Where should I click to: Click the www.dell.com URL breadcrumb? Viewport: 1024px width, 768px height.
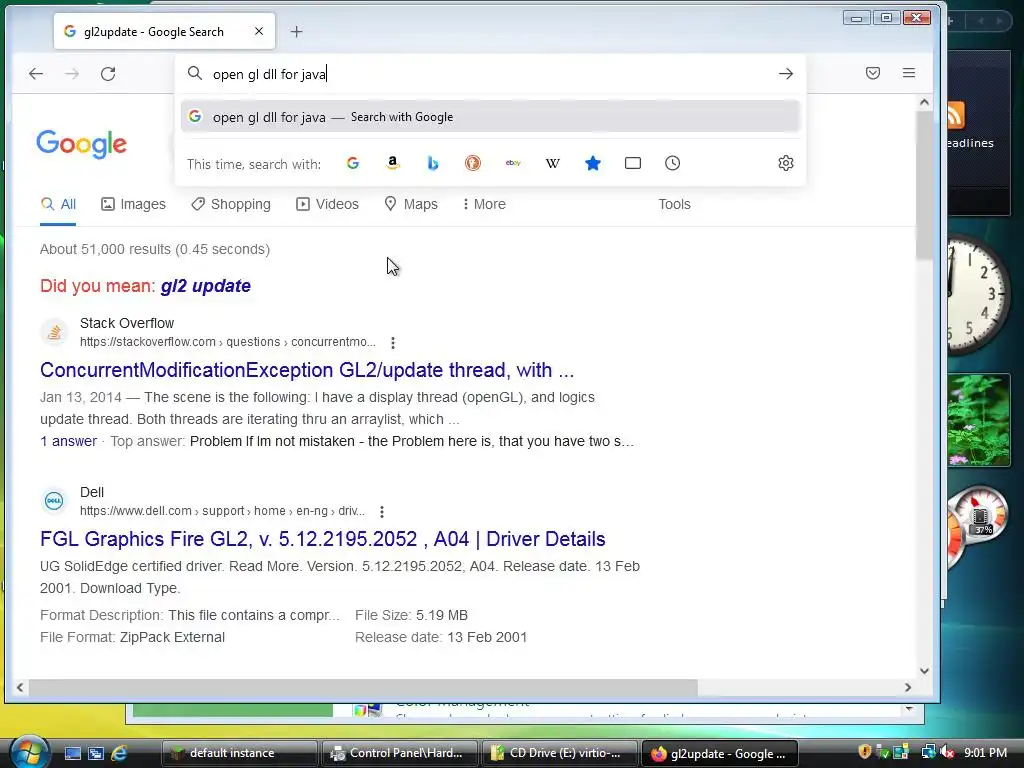(222, 511)
